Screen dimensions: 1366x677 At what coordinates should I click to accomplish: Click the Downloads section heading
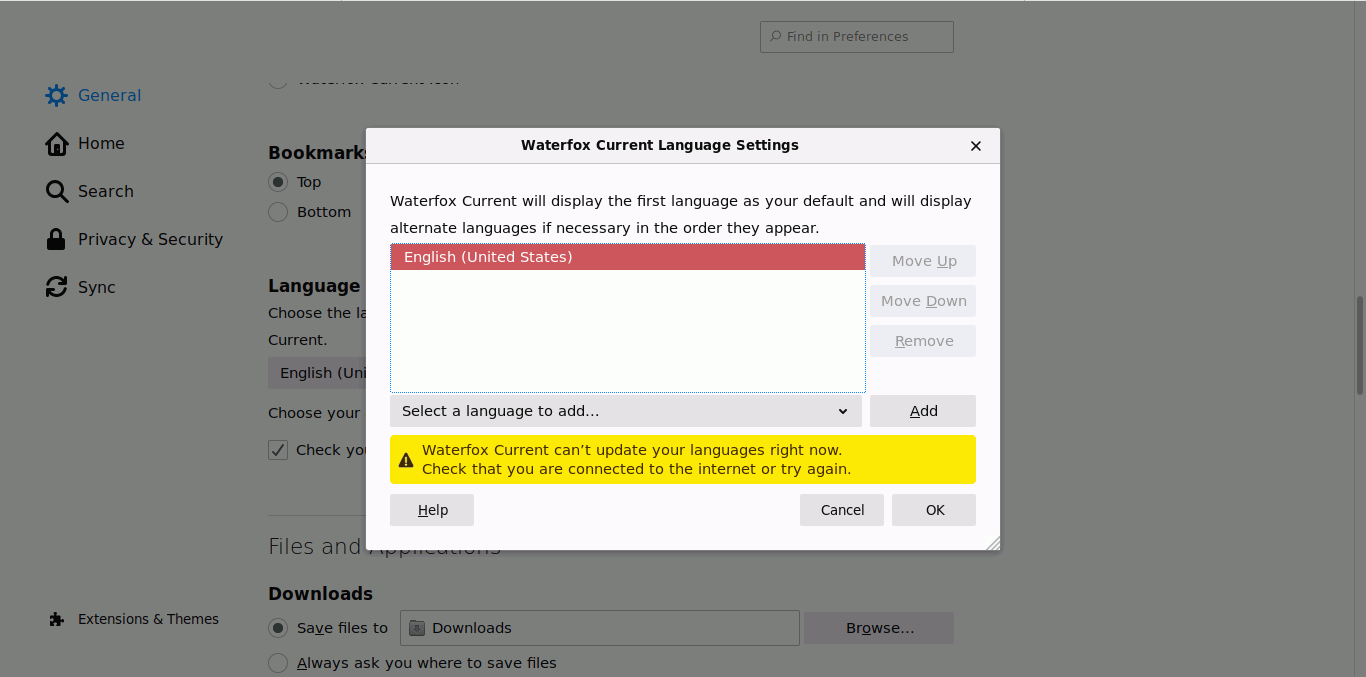tap(320, 594)
